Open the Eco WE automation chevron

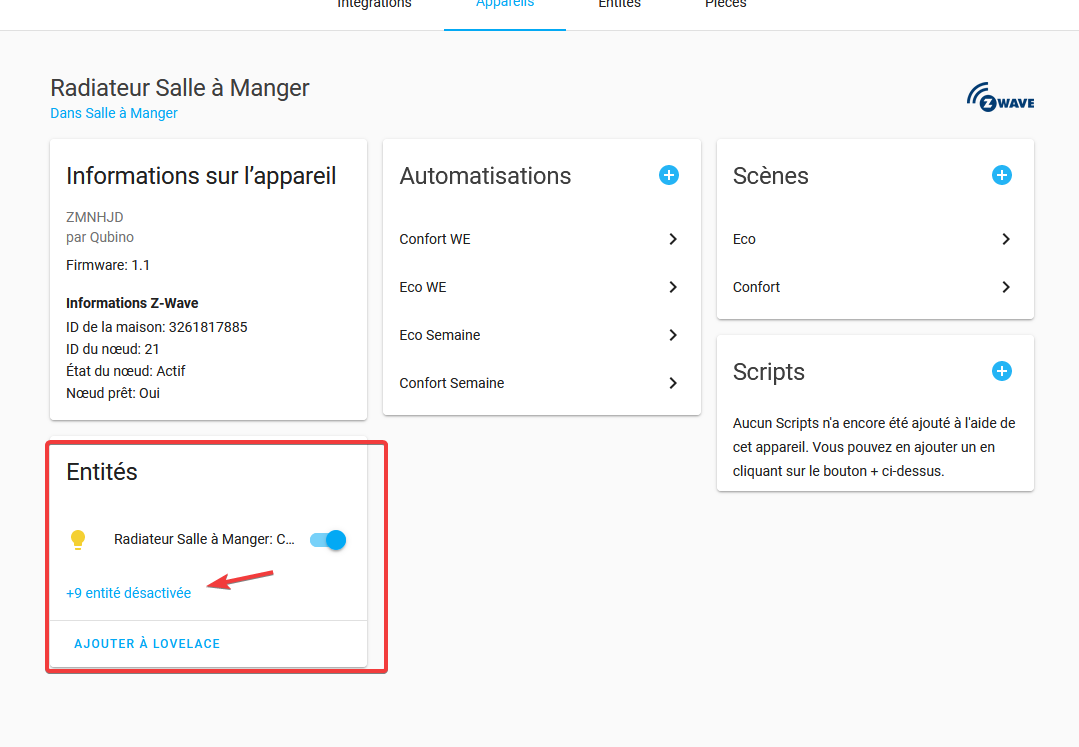pos(673,288)
